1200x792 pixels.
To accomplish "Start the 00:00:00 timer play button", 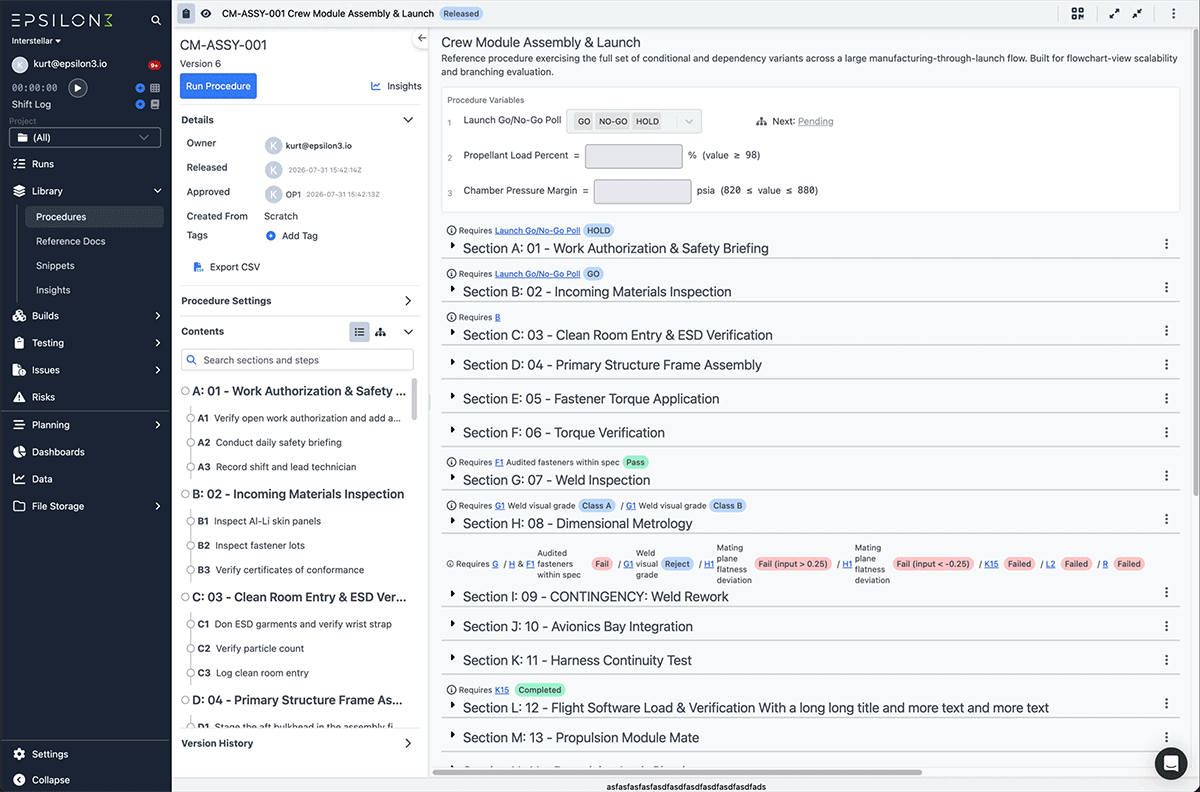I will pyautogui.click(x=77, y=88).
